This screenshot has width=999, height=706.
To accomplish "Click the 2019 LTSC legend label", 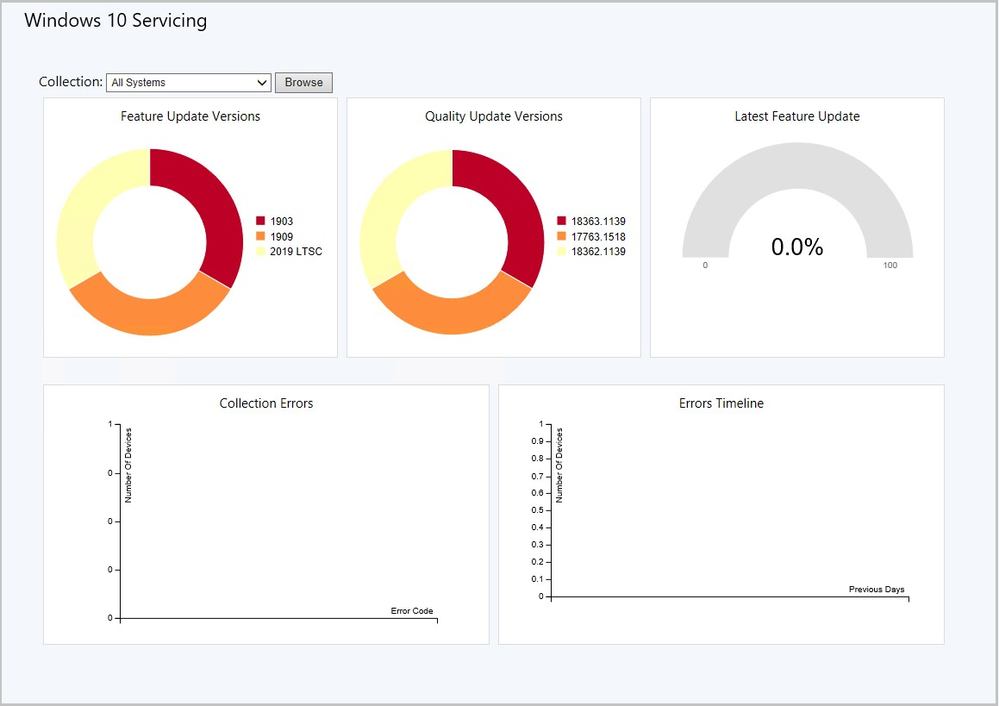I will 296,251.
